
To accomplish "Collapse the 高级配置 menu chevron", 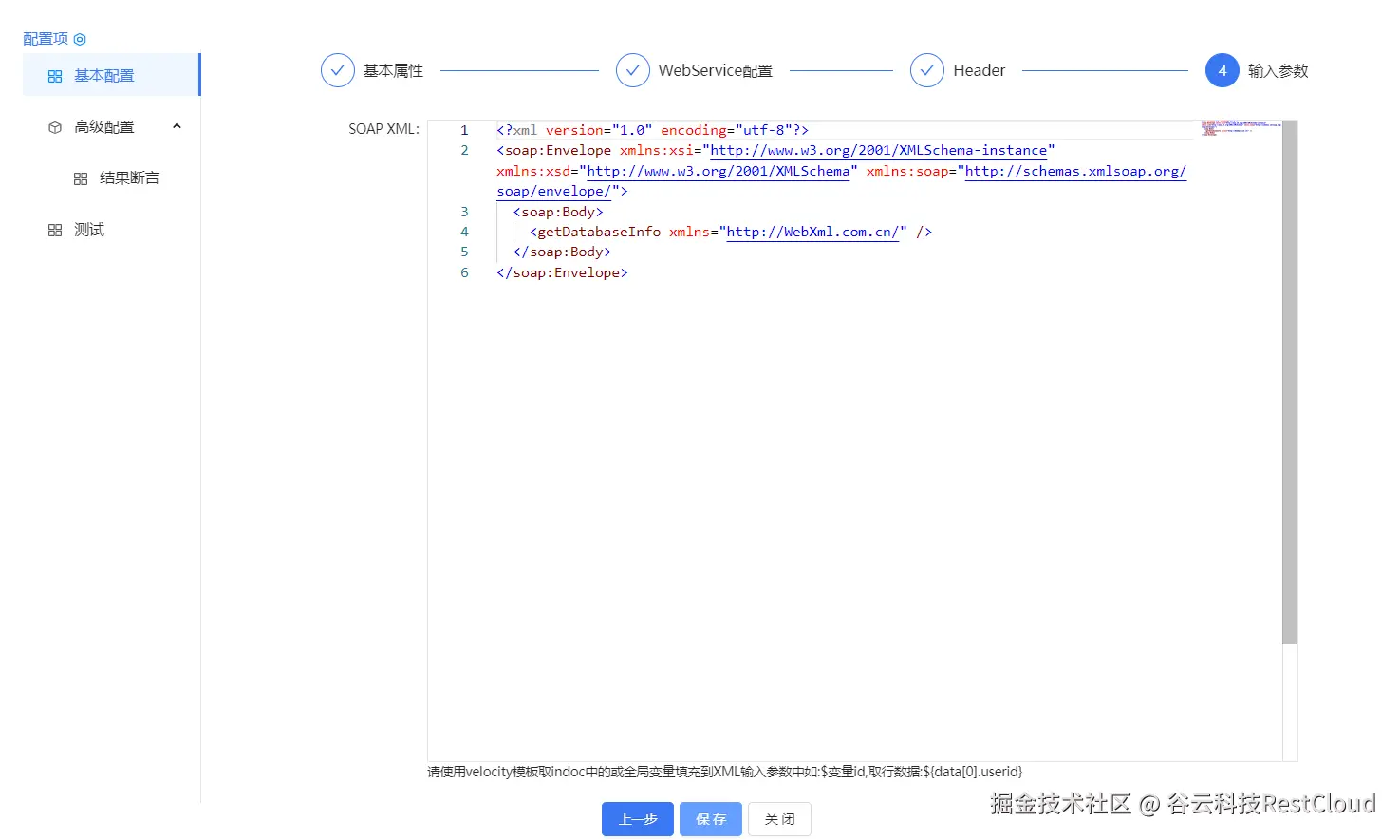I will tap(177, 126).
